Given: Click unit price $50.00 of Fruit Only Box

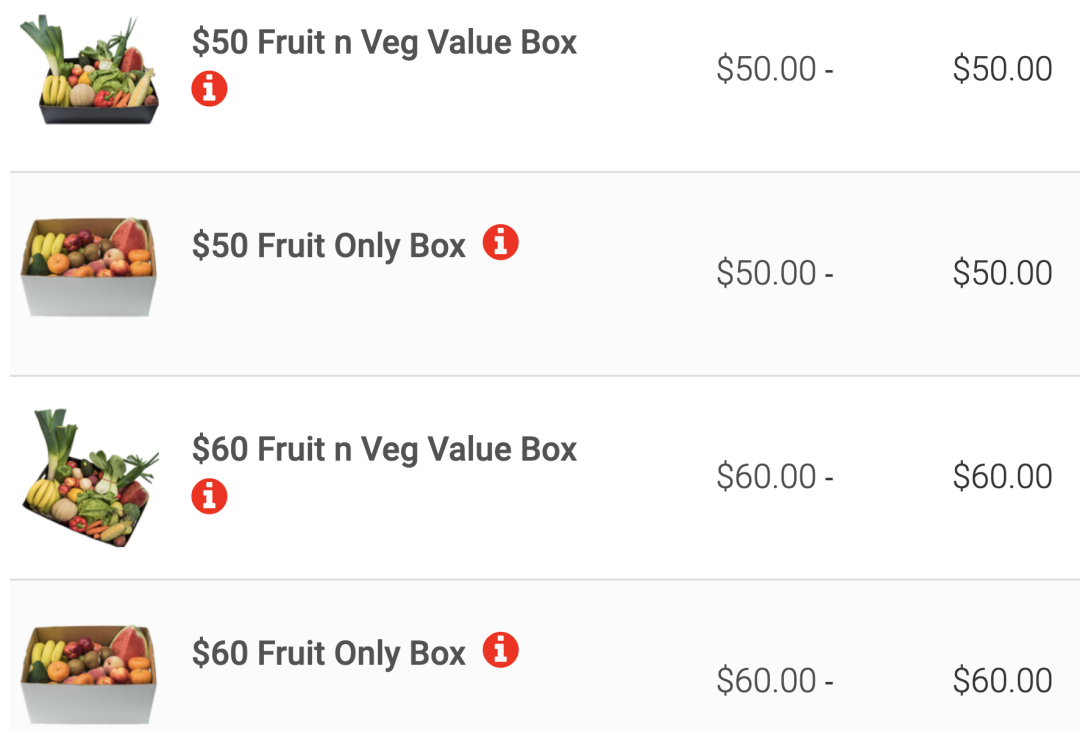Looking at the screenshot, I should [766, 273].
